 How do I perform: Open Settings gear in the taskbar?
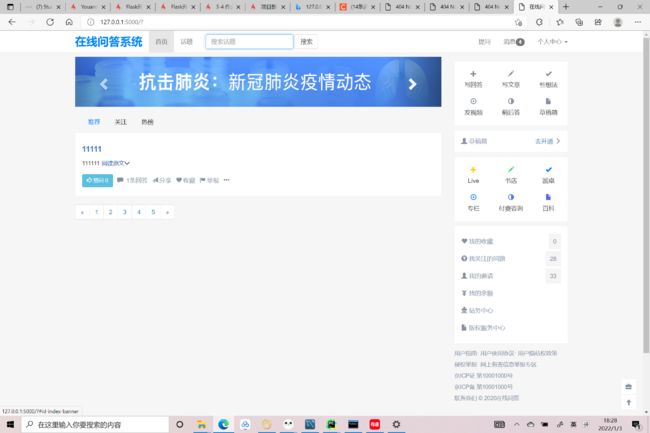point(396,424)
